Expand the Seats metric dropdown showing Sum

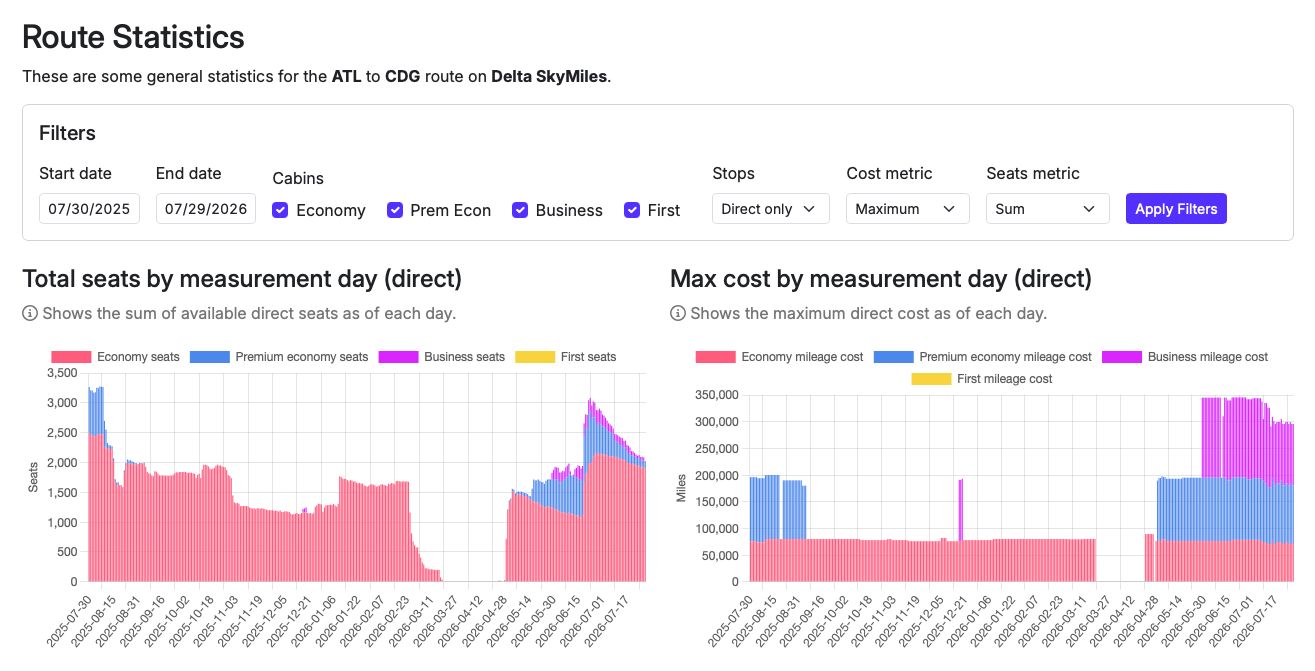[x=1048, y=209]
